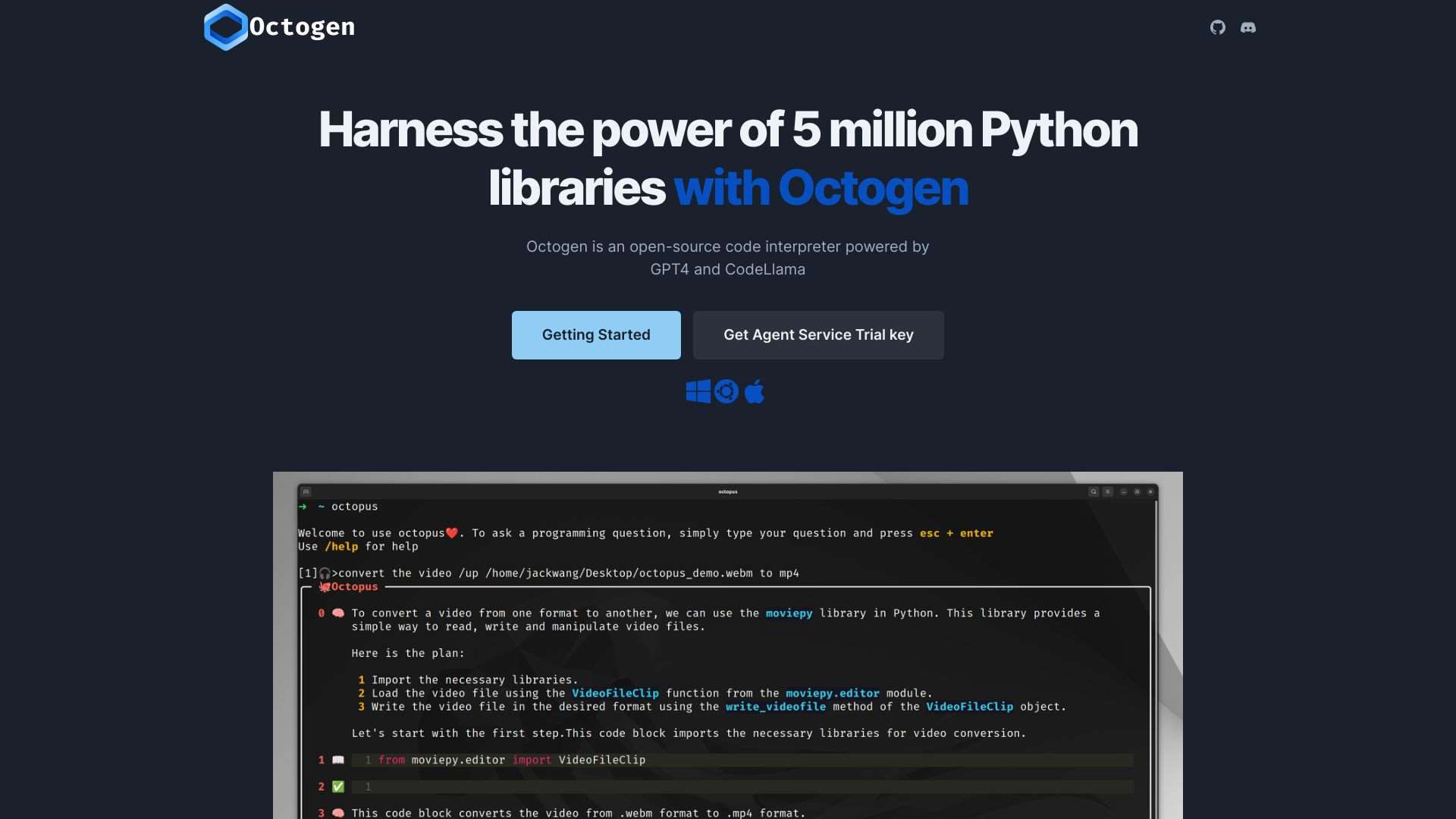Click the Getting Started button
This screenshot has height=819, width=1456.
(x=596, y=334)
